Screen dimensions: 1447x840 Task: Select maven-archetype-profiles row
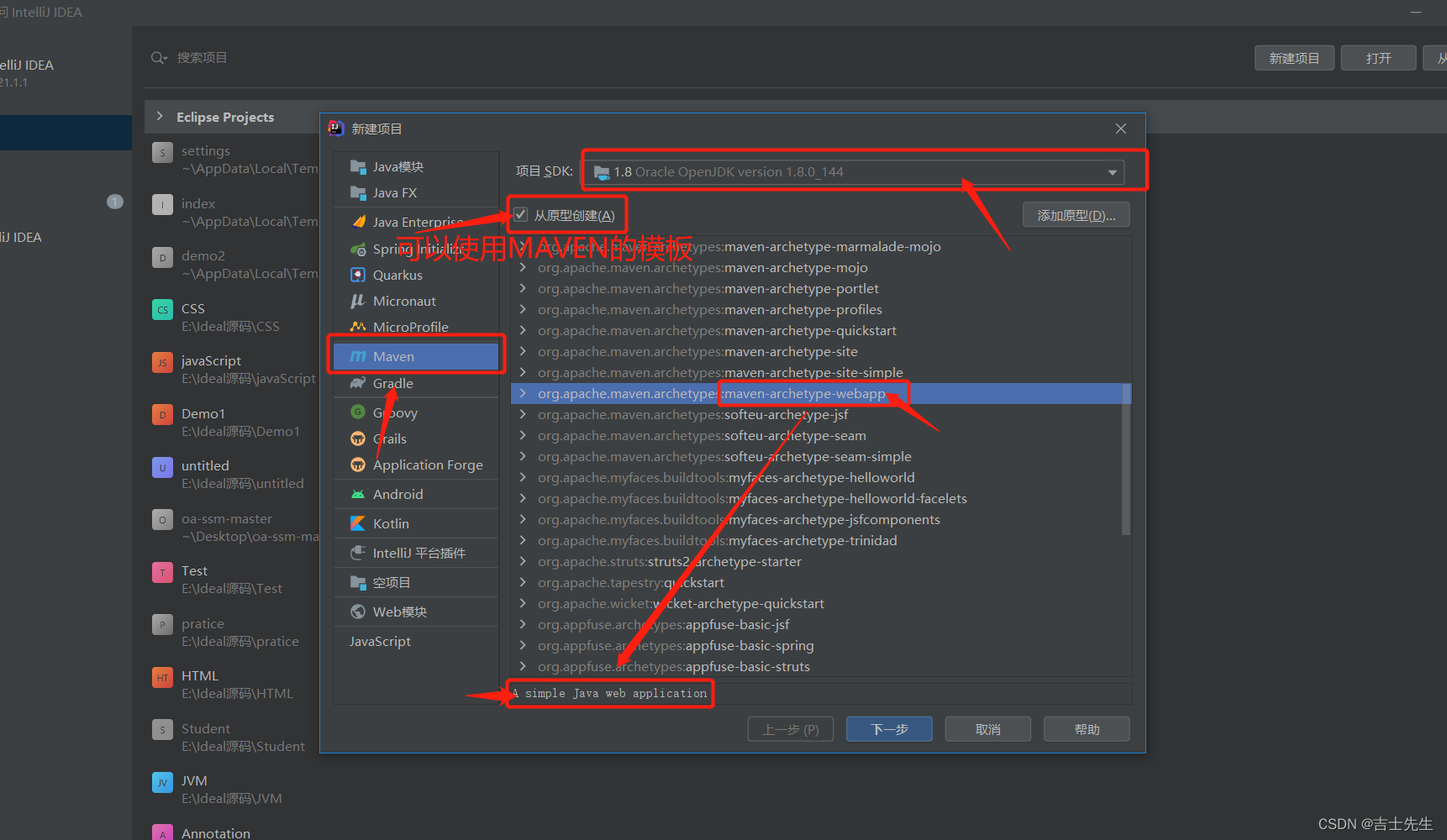point(821,309)
